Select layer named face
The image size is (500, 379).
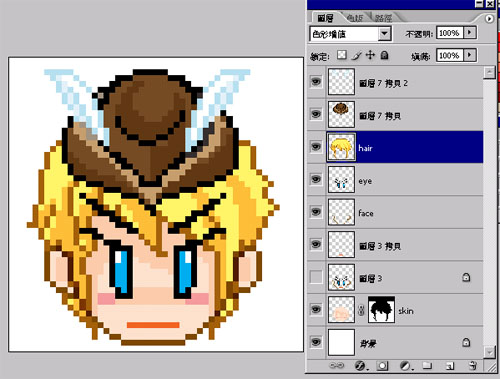(366, 213)
